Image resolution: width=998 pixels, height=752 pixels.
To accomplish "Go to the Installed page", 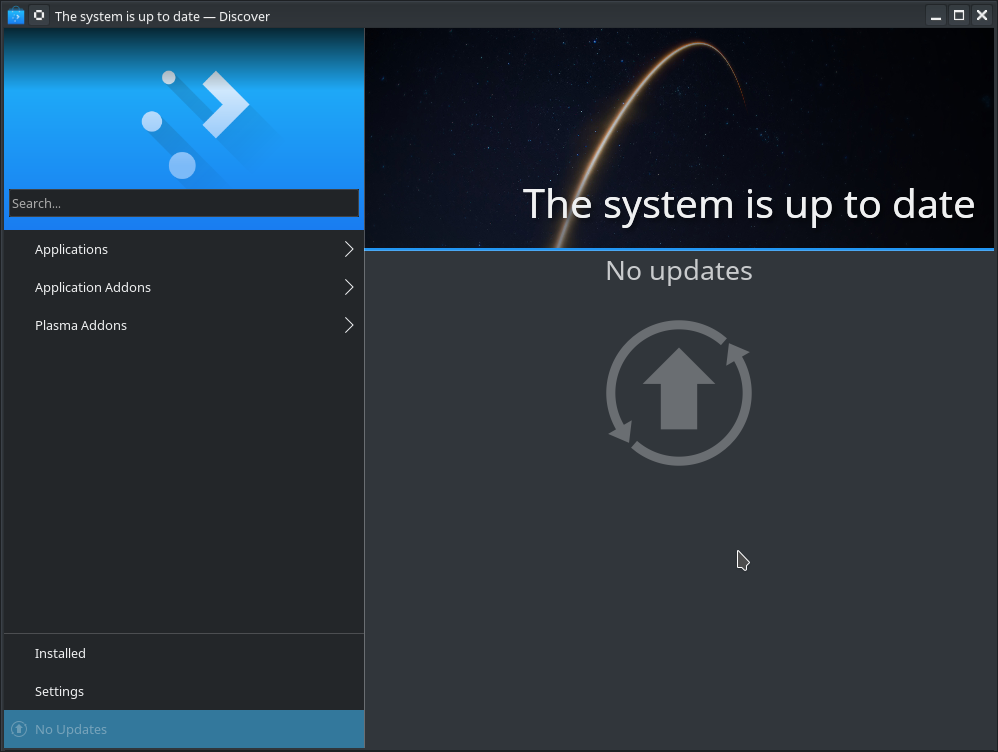I will tap(184, 653).
